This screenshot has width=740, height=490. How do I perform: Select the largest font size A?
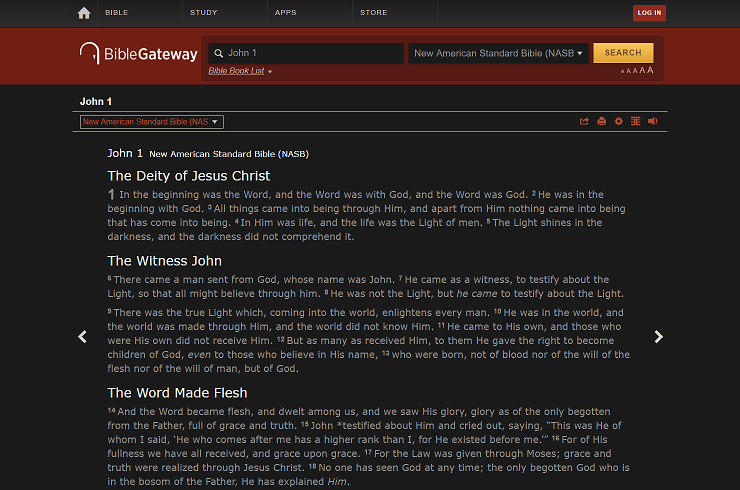click(650, 70)
